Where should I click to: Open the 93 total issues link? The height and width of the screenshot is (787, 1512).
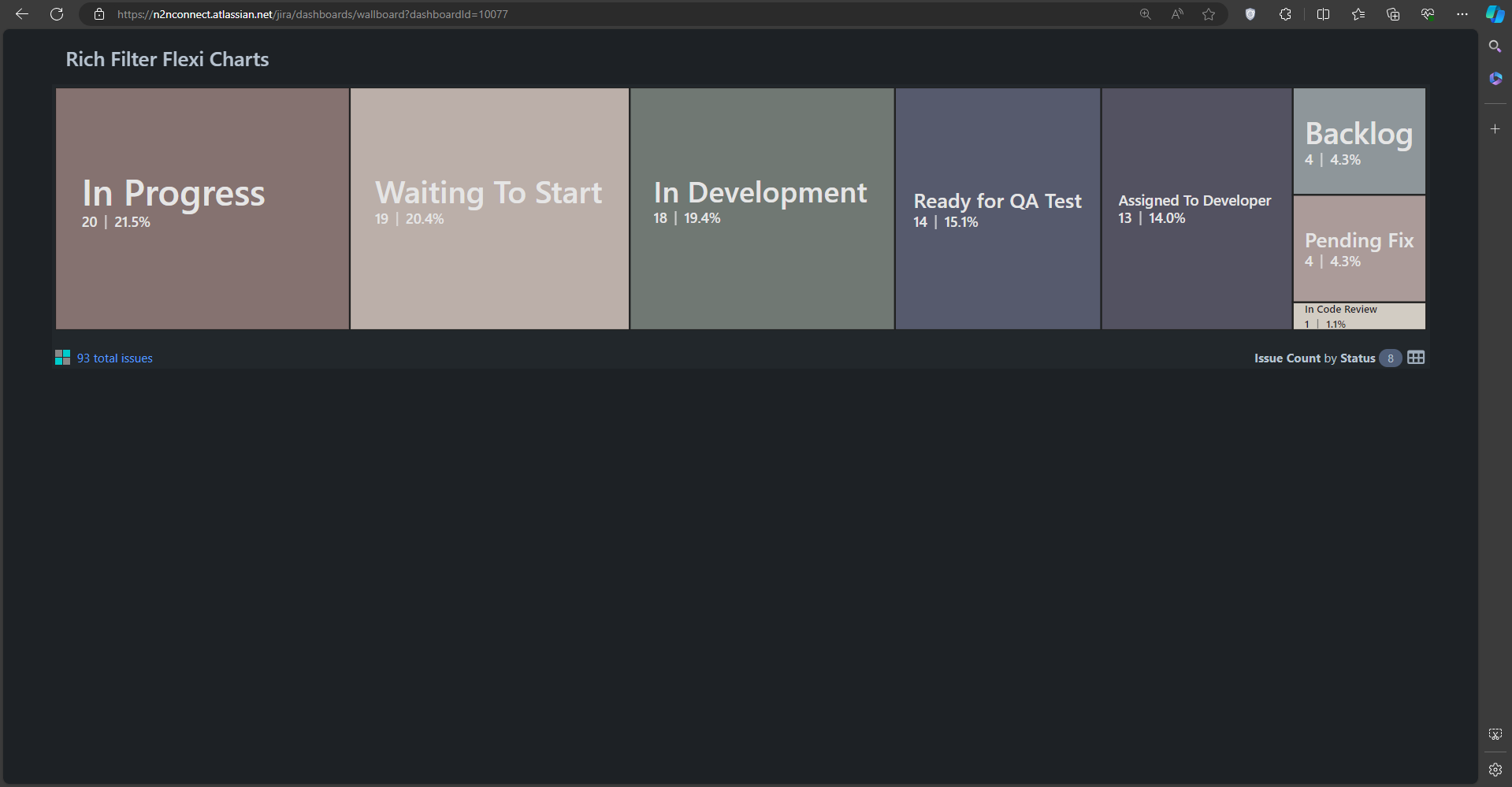point(114,358)
